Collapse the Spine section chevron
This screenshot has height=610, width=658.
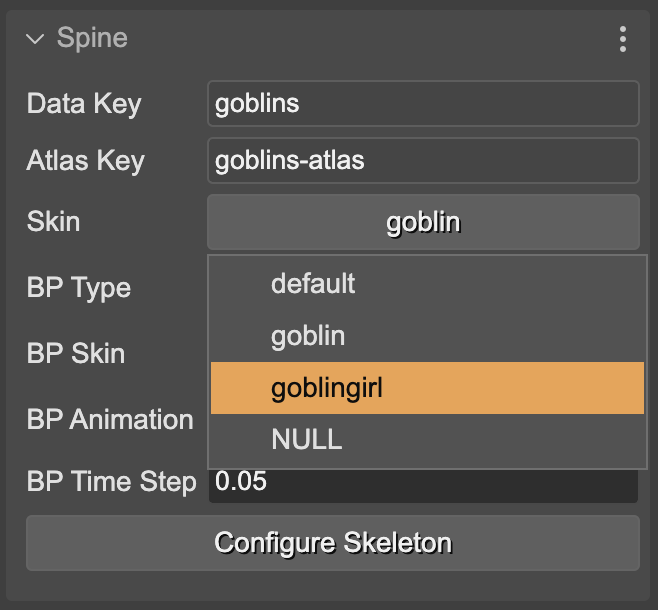point(36,39)
